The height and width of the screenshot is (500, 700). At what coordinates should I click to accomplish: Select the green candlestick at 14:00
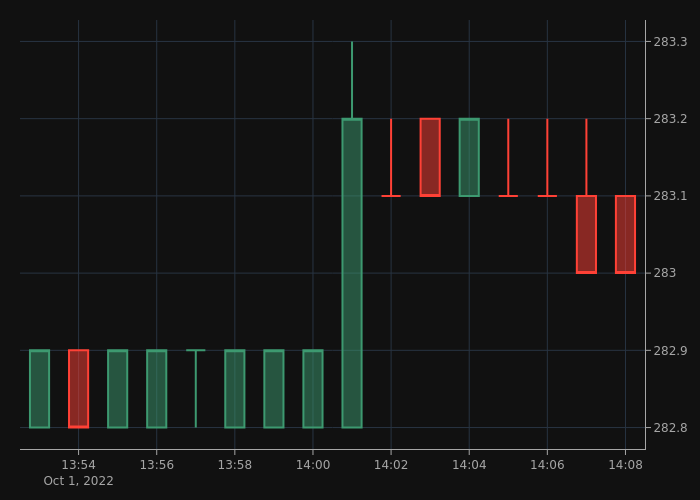coord(313,389)
